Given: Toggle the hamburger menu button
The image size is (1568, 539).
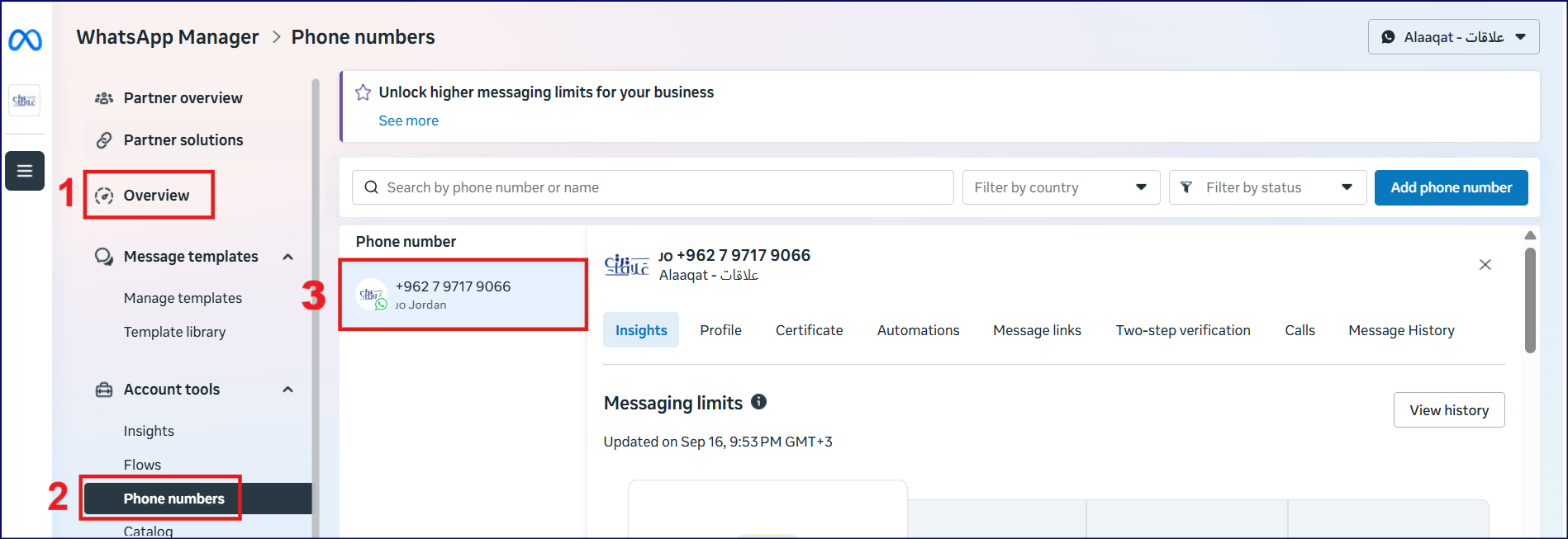Looking at the screenshot, I should 25,171.
